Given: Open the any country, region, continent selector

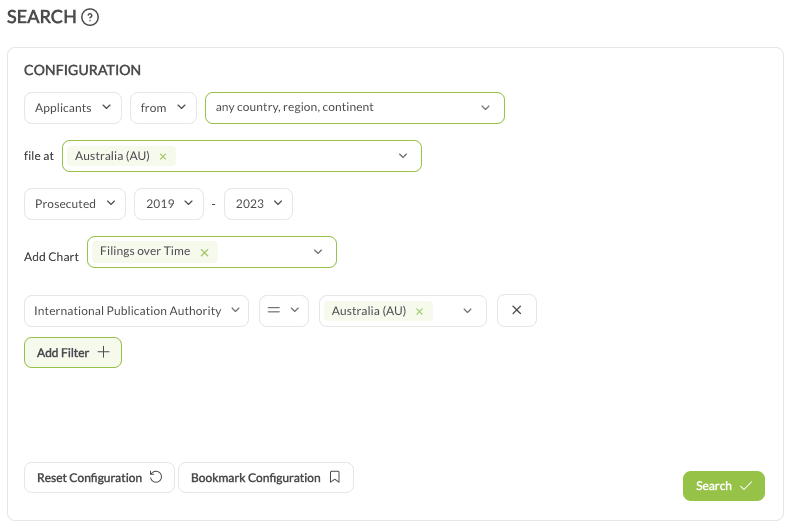Looking at the screenshot, I should coord(355,108).
